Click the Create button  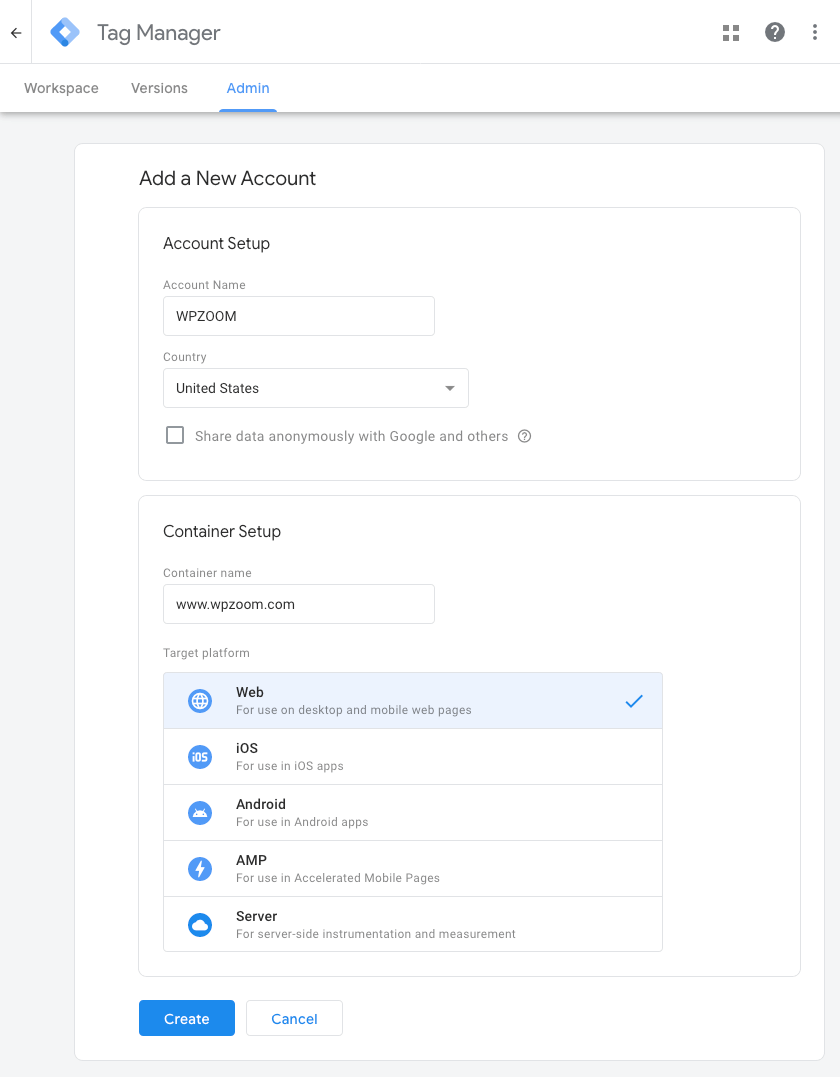click(x=187, y=1018)
